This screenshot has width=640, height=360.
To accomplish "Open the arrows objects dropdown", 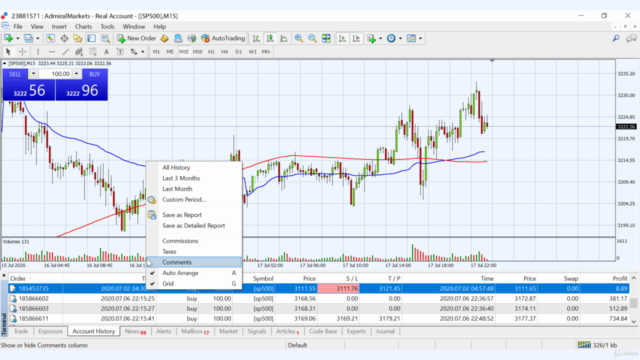I will (x=142, y=52).
